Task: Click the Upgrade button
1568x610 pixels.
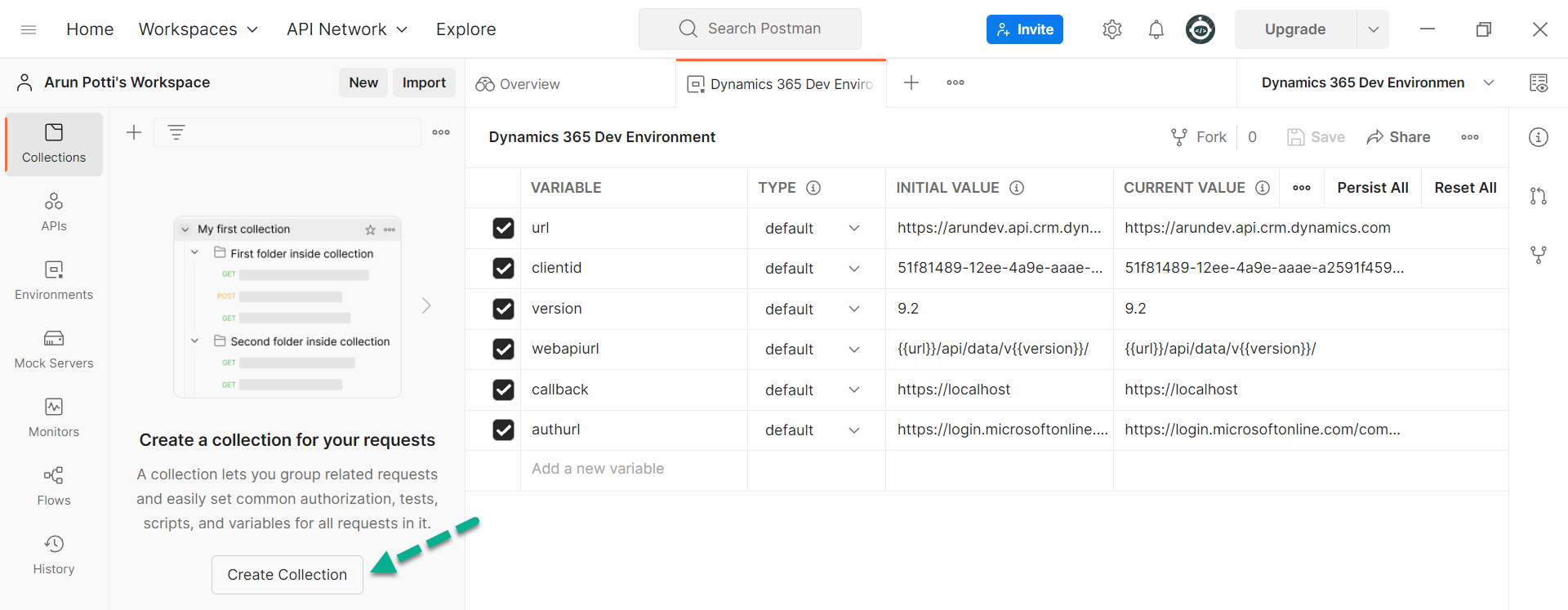Action: tap(1295, 29)
